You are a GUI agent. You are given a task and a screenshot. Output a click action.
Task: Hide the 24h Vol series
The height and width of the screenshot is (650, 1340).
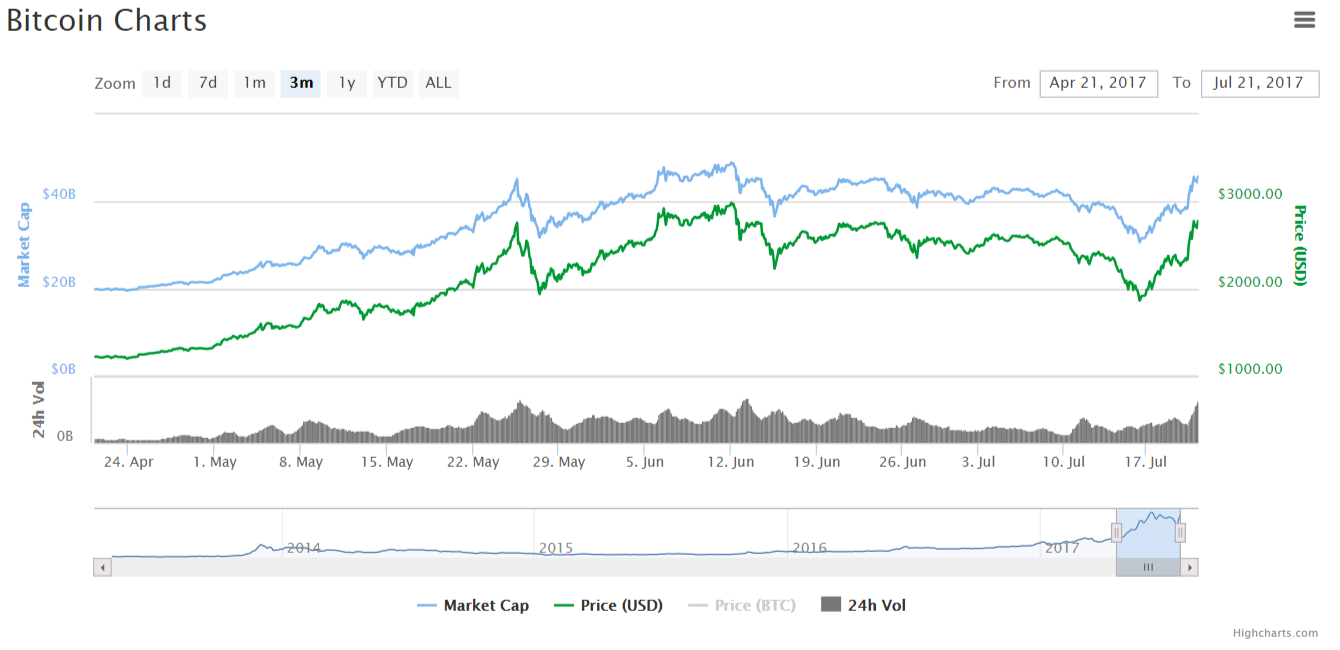click(864, 605)
